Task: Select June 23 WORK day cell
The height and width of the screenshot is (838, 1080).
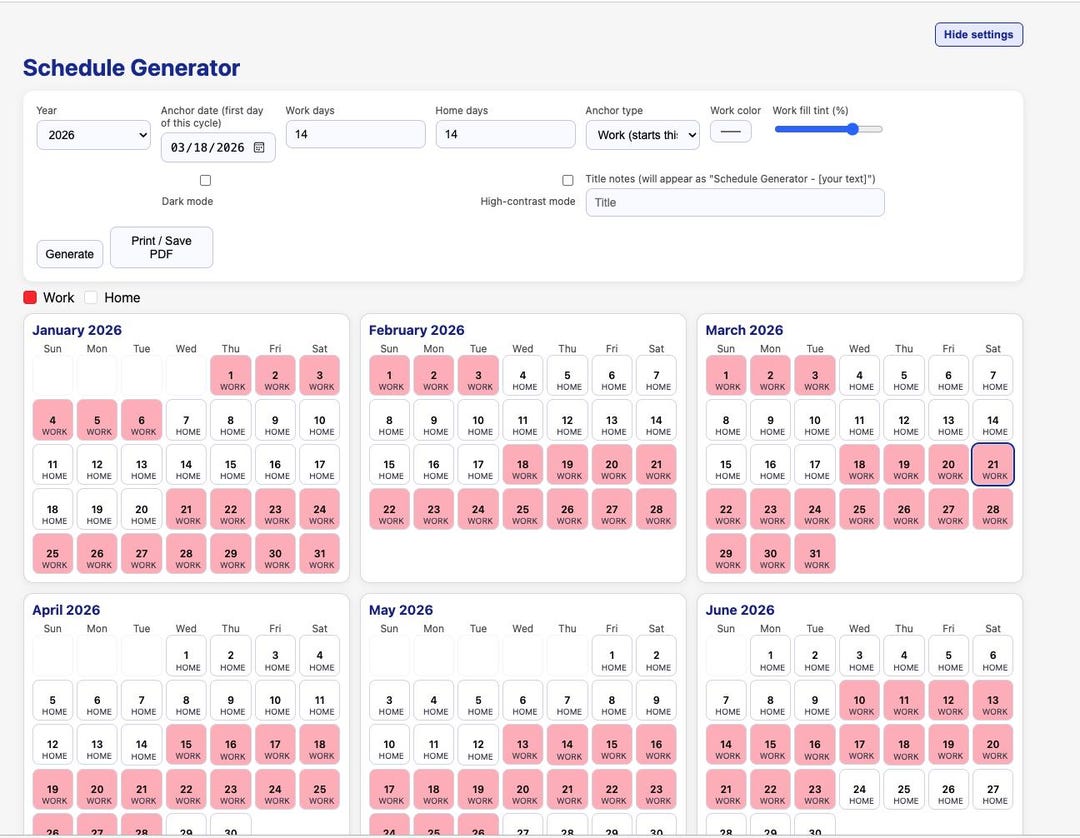Action: [x=815, y=789]
